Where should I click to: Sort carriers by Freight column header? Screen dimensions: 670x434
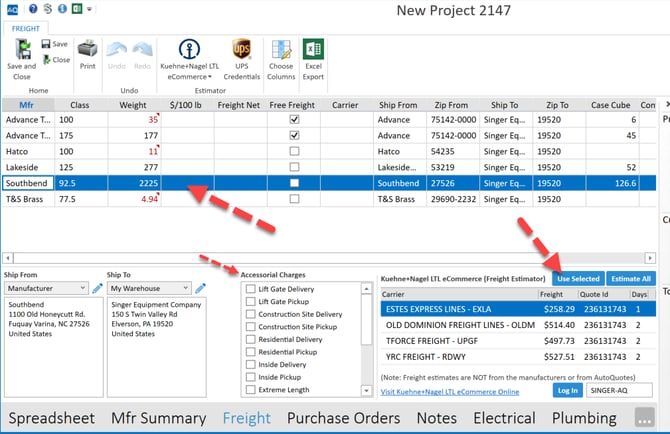[x=557, y=294]
